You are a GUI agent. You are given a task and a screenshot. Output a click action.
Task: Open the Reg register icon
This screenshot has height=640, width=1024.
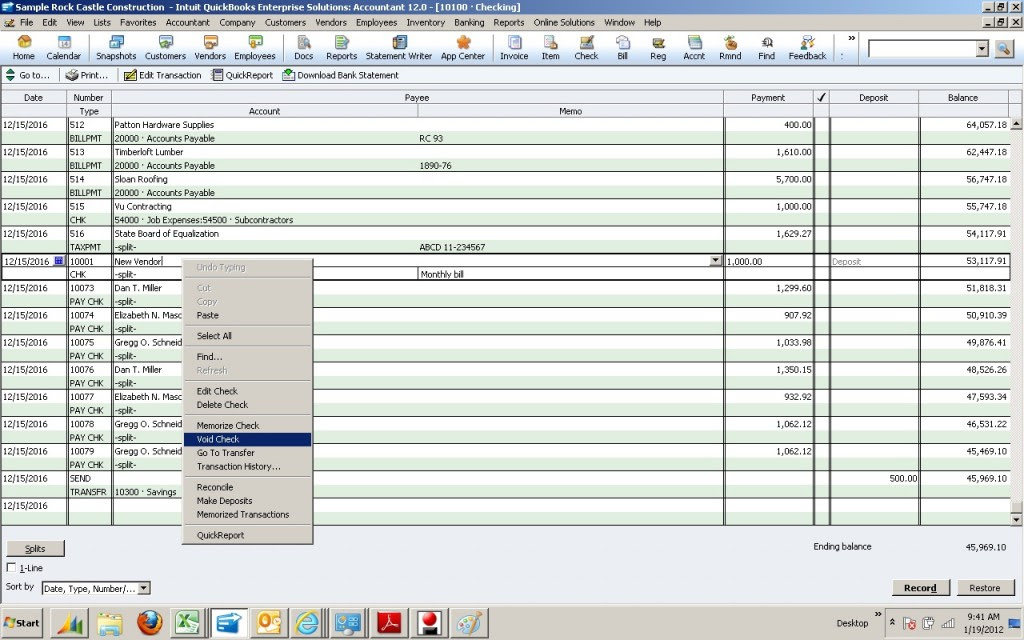pyautogui.click(x=658, y=48)
